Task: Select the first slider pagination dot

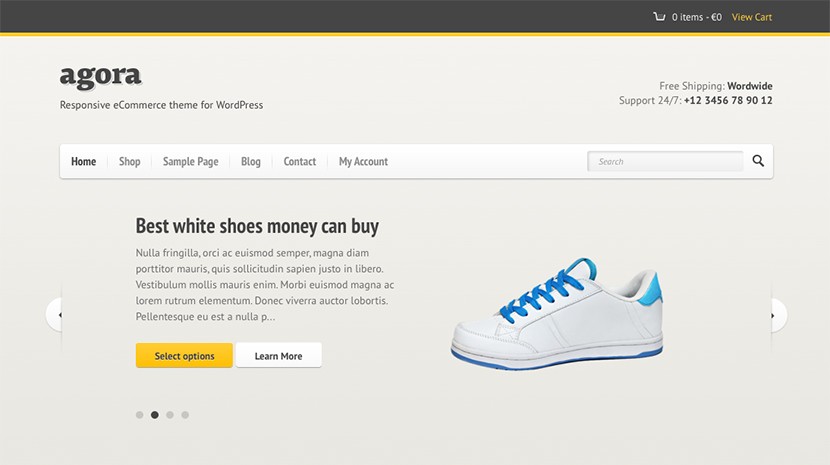Action: tap(140, 415)
